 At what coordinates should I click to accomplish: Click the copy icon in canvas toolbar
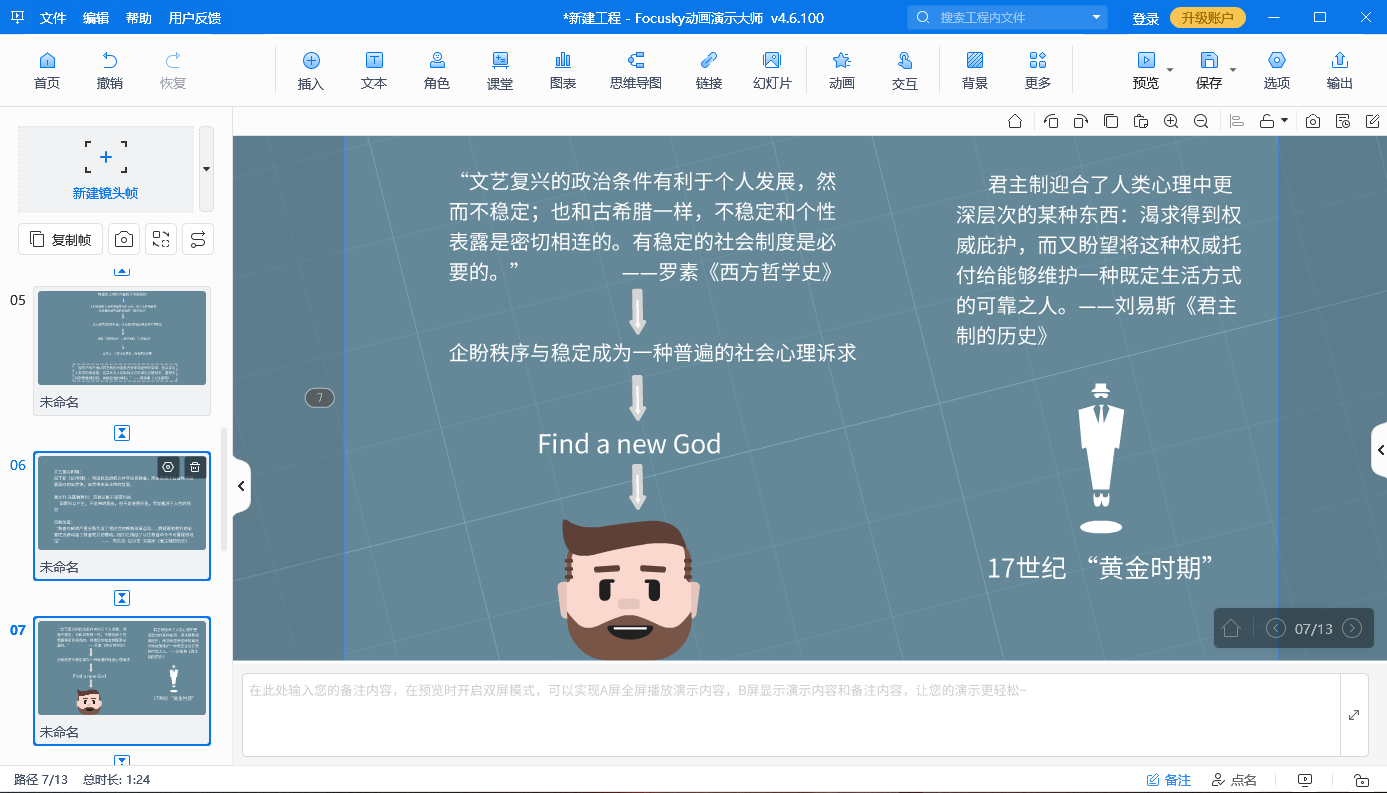tap(1111, 121)
